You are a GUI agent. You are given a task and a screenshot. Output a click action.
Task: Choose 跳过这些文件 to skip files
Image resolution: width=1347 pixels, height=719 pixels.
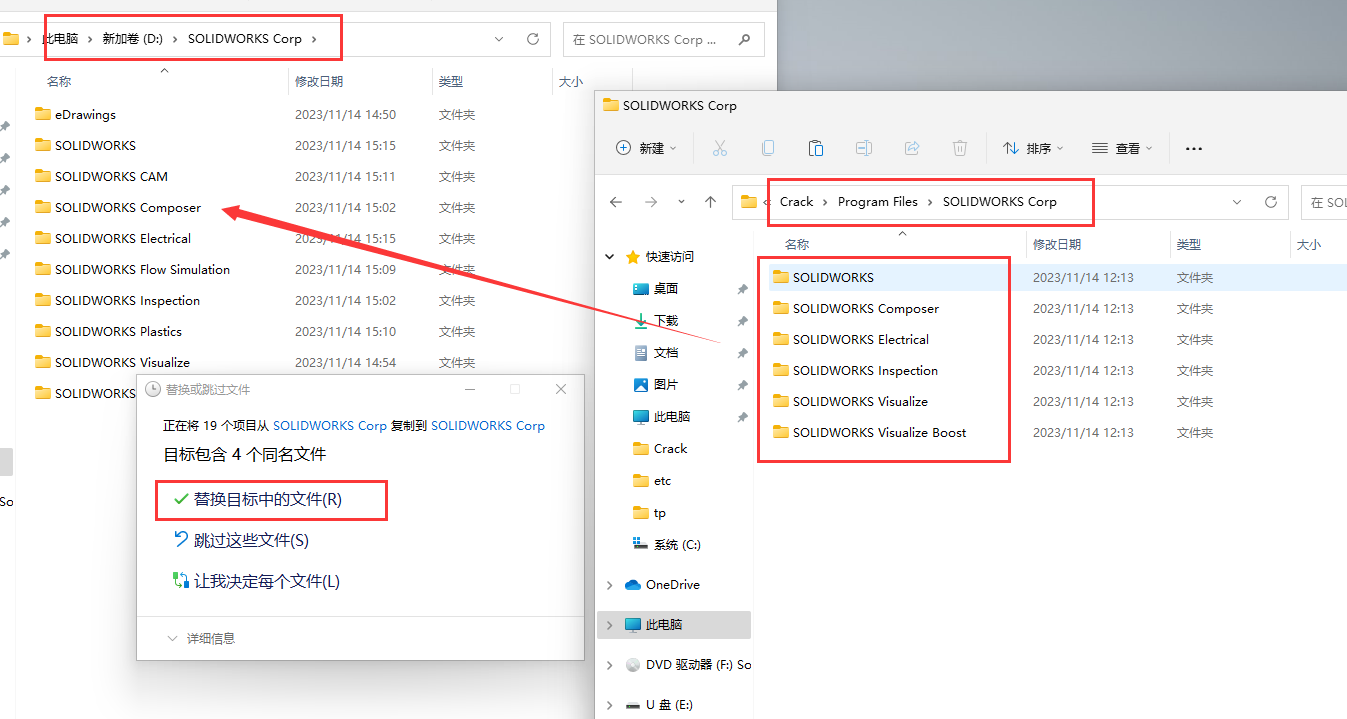tap(248, 540)
